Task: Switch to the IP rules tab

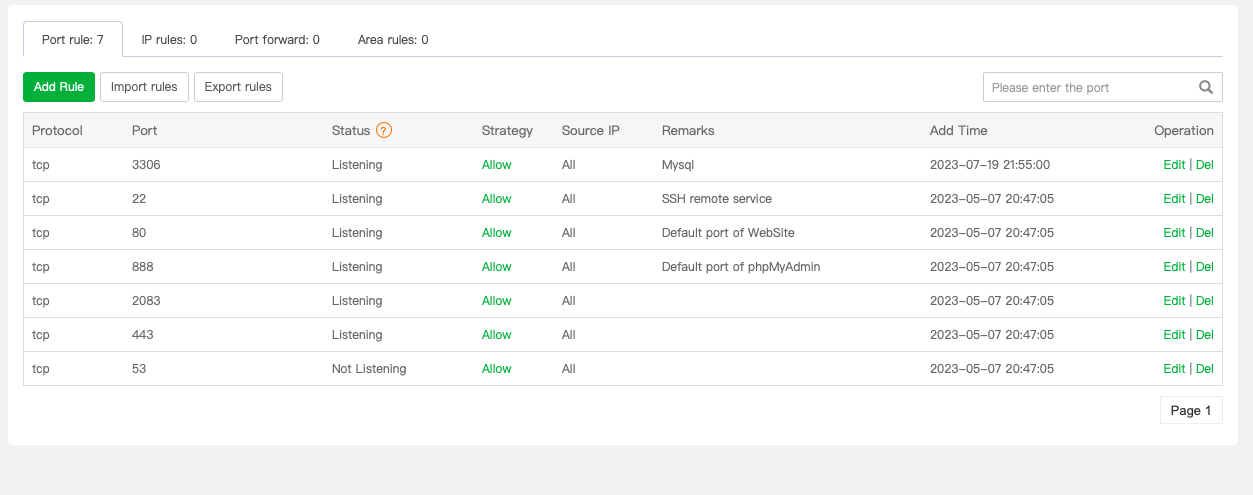Action: pyautogui.click(x=169, y=40)
